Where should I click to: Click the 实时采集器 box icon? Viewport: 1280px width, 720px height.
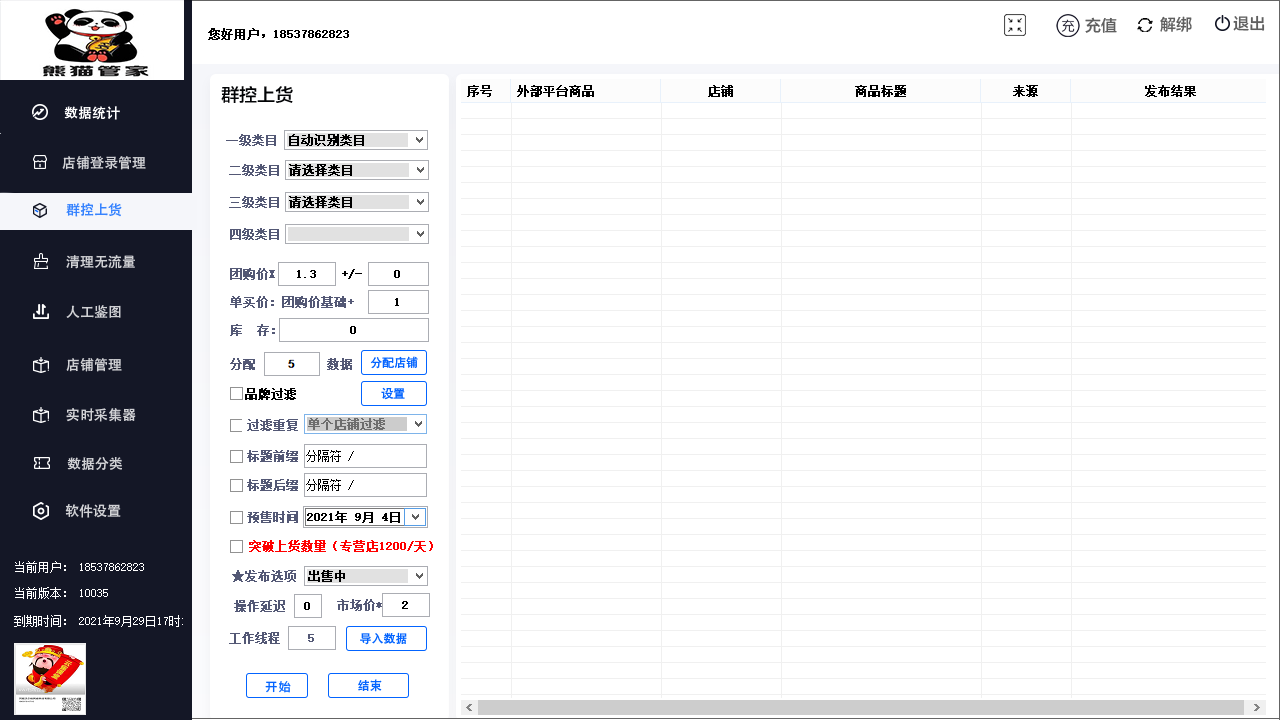41,415
